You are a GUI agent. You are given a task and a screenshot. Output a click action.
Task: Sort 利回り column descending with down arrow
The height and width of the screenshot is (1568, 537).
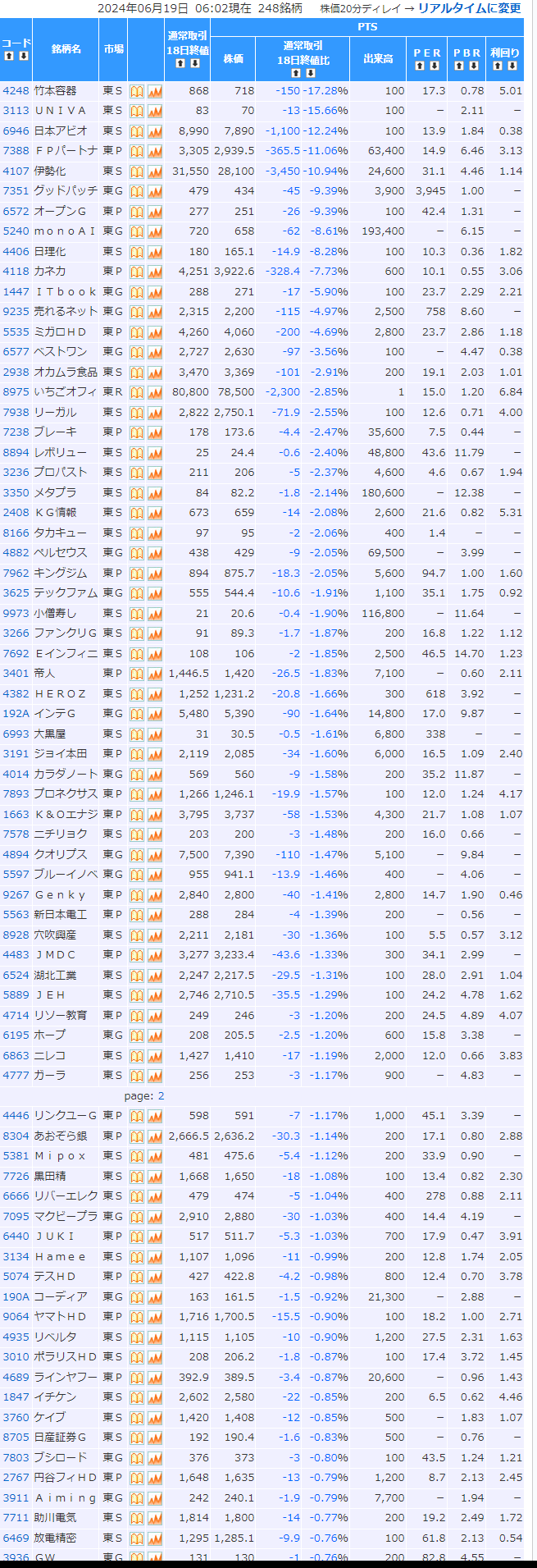512,66
